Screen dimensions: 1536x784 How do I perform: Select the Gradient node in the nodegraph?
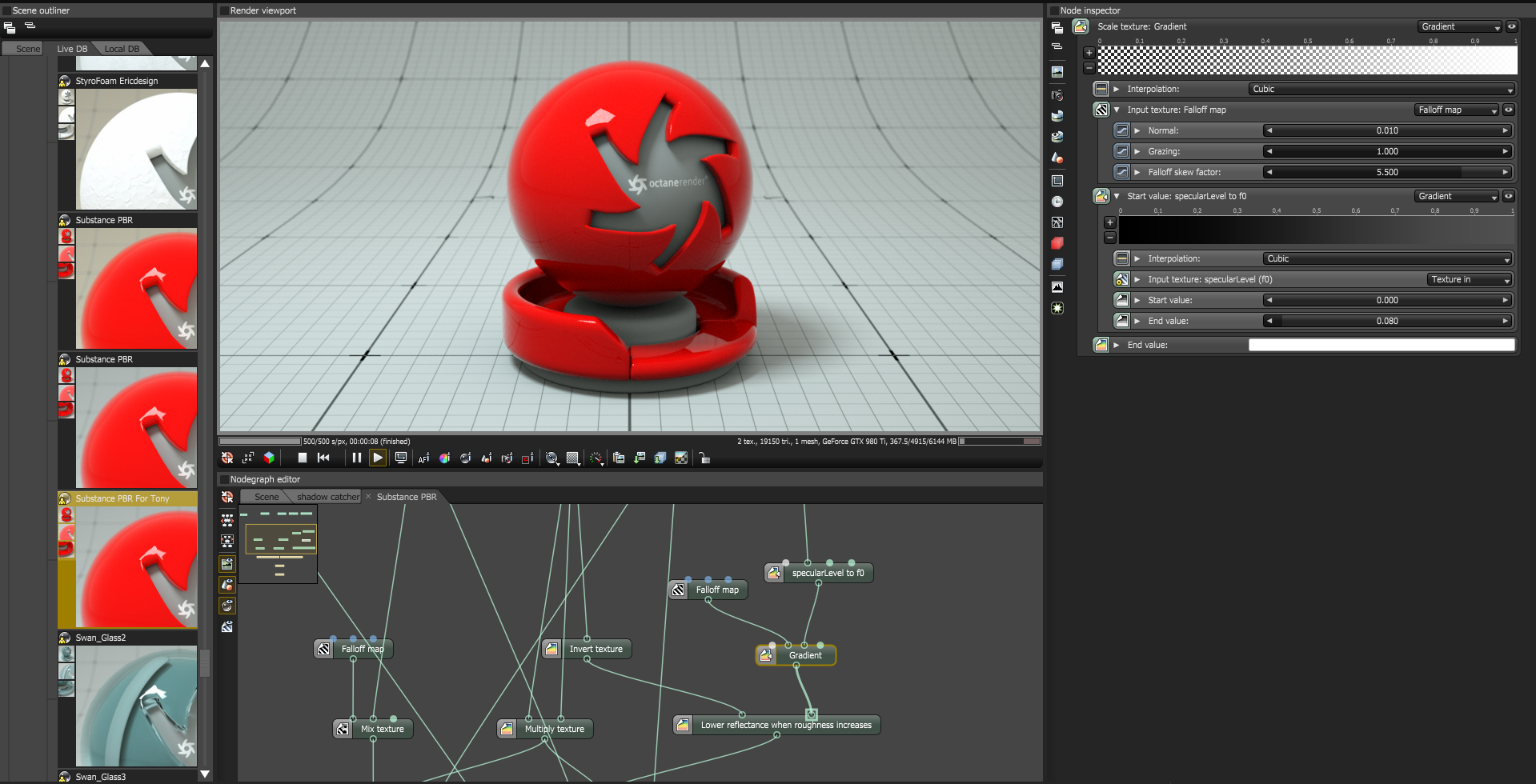(x=796, y=655)
